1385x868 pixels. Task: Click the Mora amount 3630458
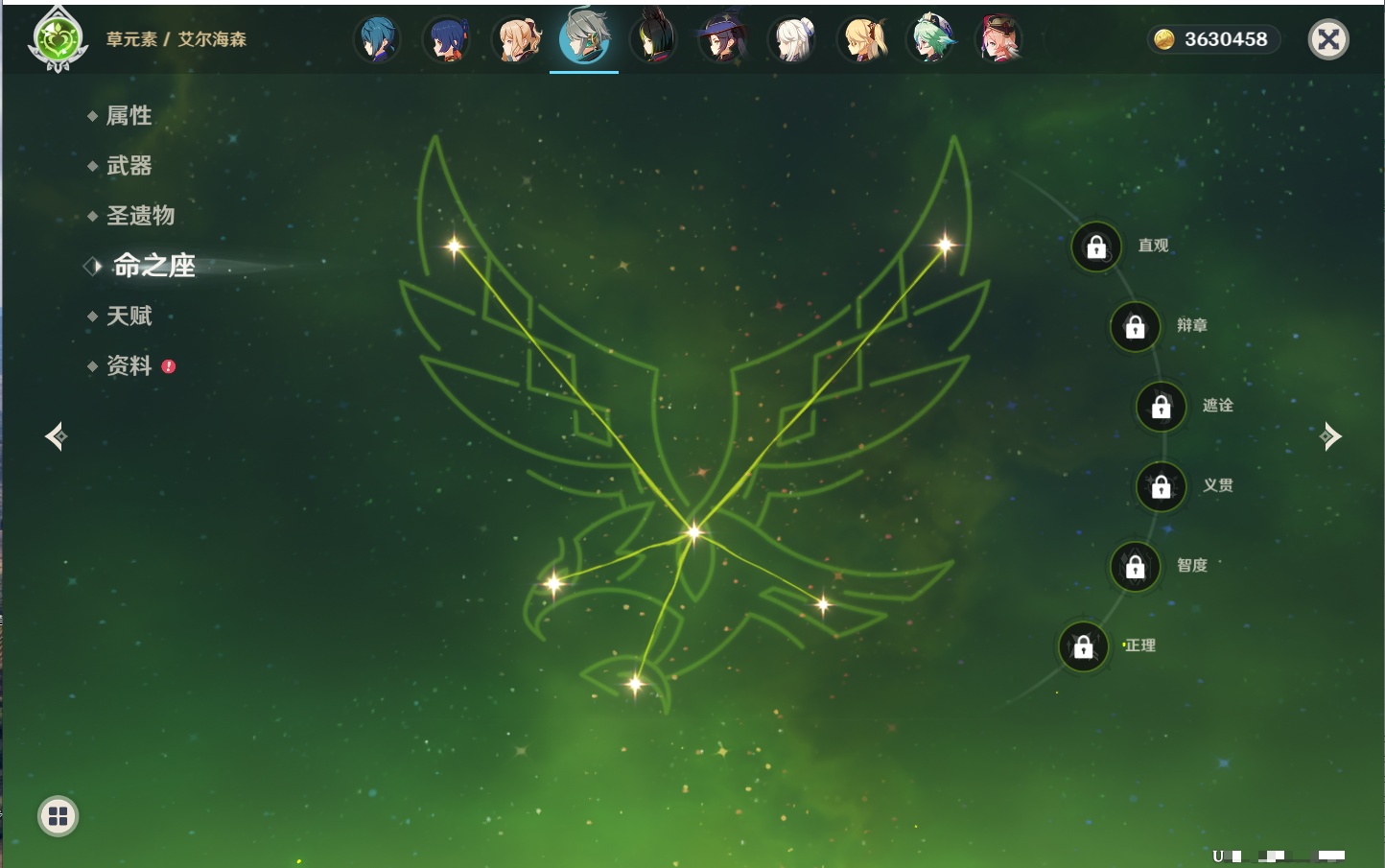[x=1226, y=39]
